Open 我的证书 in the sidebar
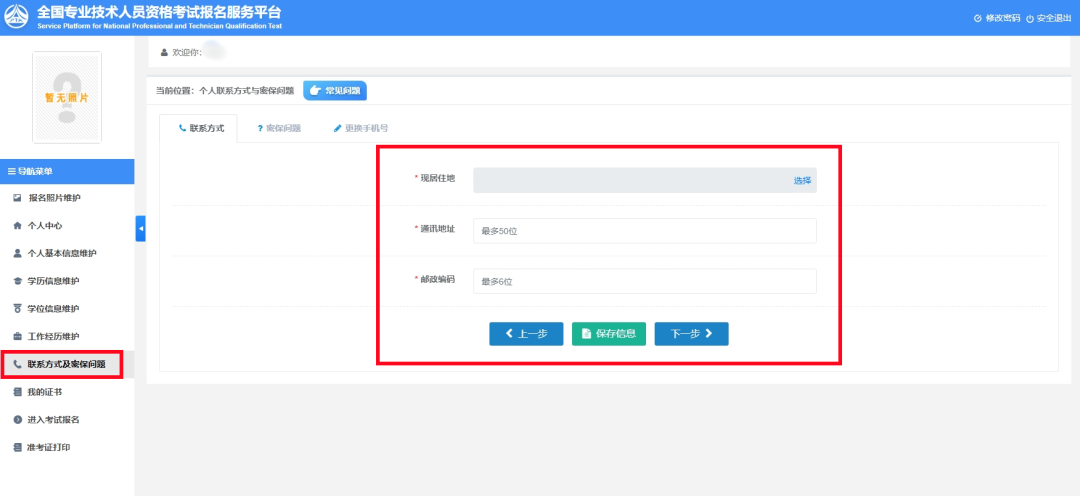 45,392
